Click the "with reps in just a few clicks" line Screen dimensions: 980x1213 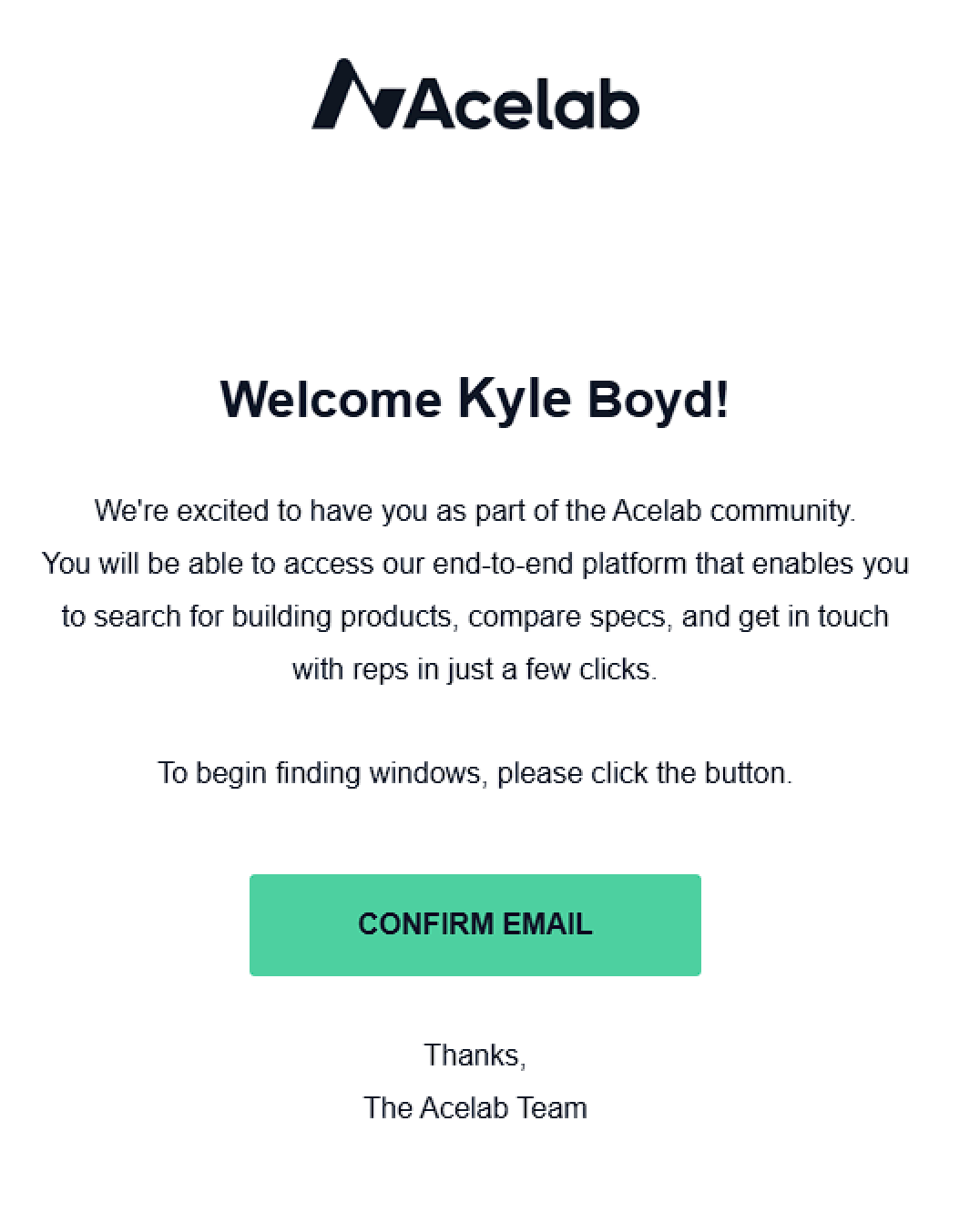pyautogui.click(x=475, y=669)
